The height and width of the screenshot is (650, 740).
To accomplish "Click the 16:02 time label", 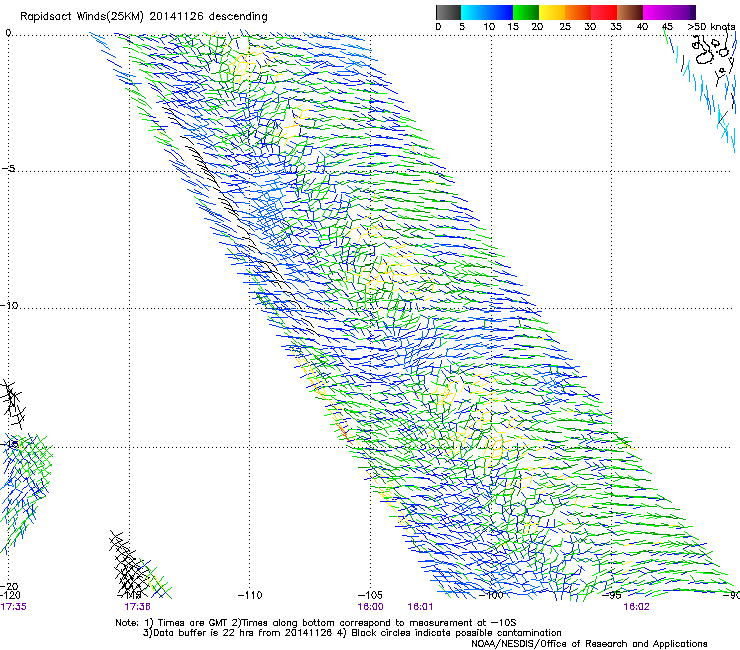I will (636, 607).
